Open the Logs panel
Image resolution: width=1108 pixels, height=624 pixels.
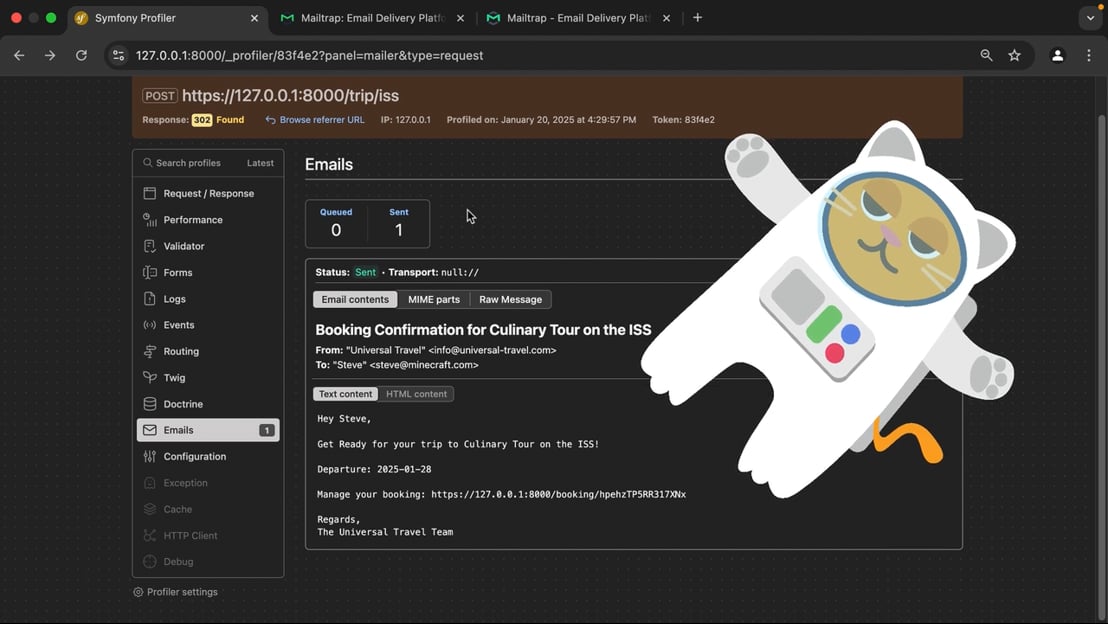coord(174,299)
